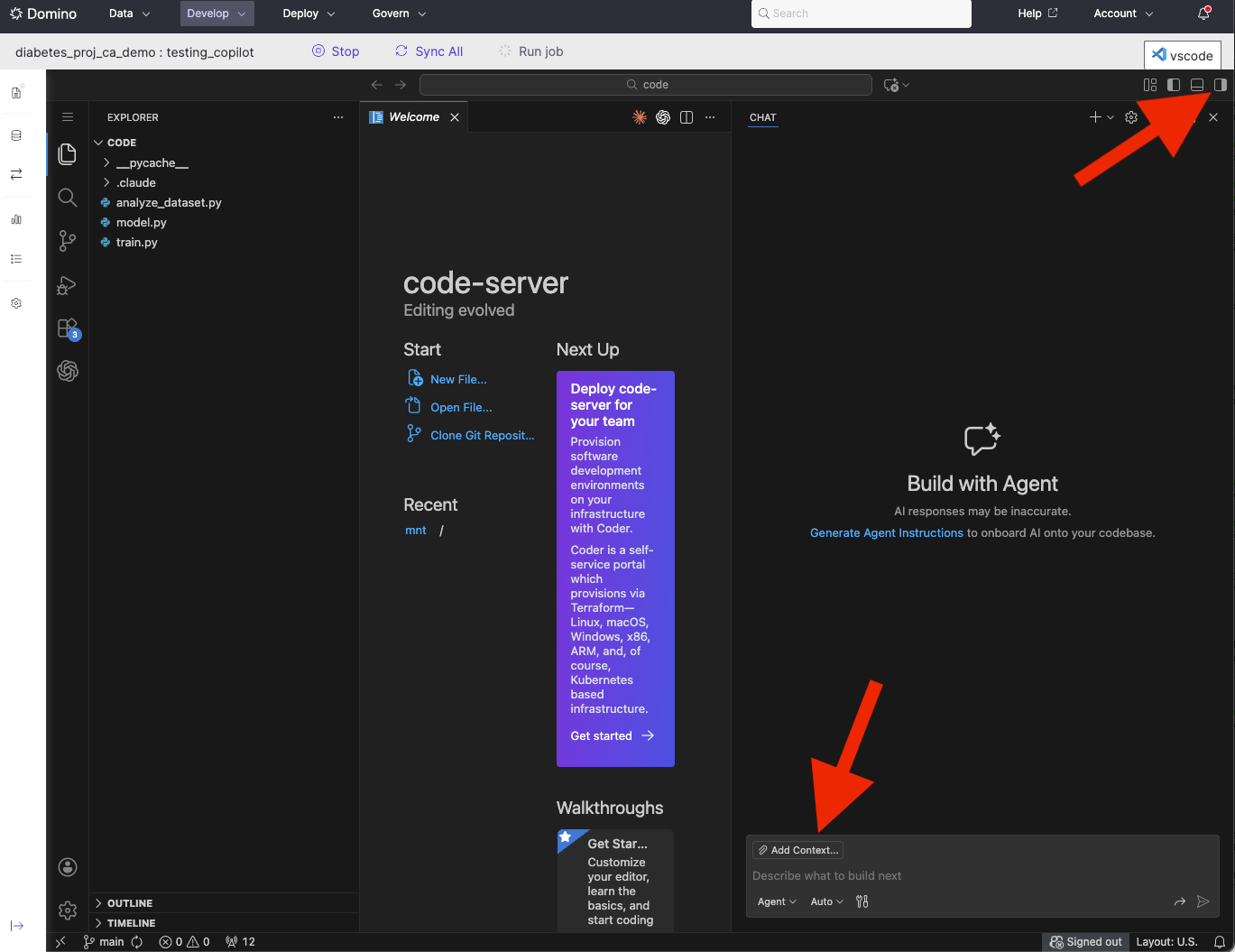Screen dimensions: 1235x952
Task: Stop the workspace
Action: coord(336,51)
